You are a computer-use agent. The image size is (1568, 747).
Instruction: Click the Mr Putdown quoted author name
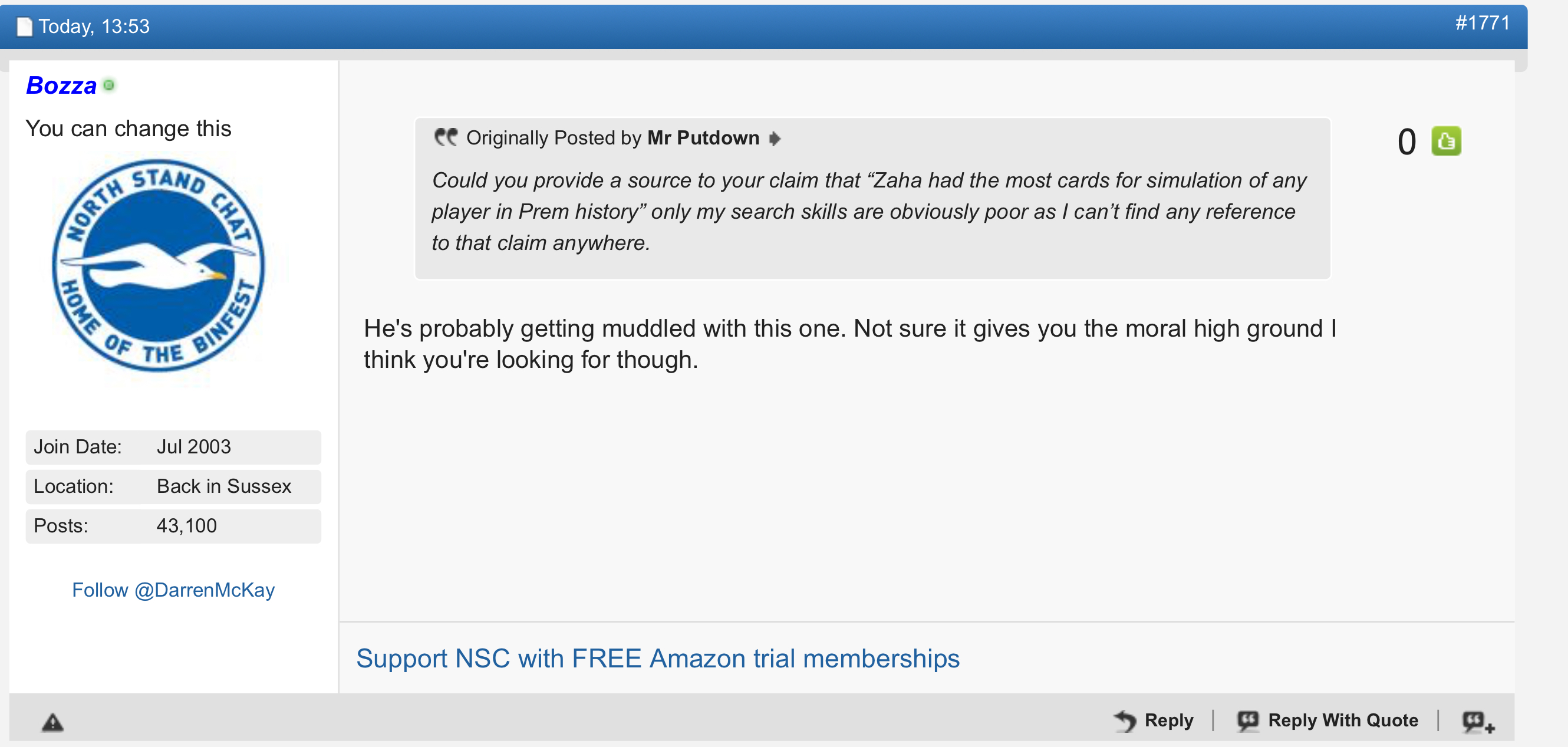[x=703, y=138]
